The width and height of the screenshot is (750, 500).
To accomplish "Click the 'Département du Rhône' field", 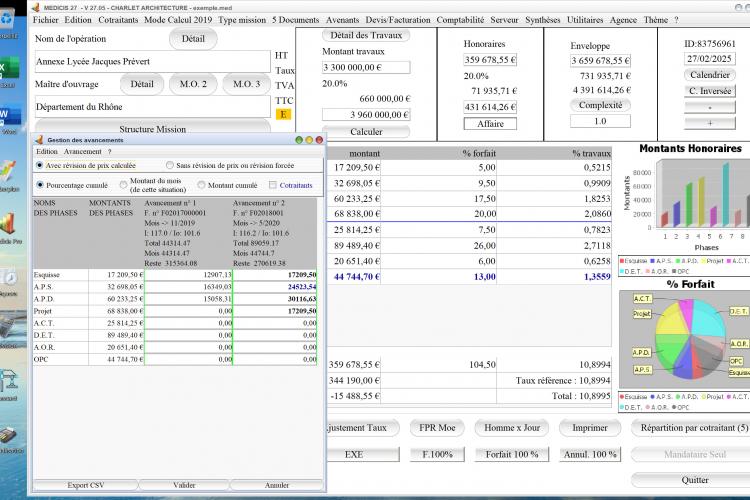I will 153,107.
